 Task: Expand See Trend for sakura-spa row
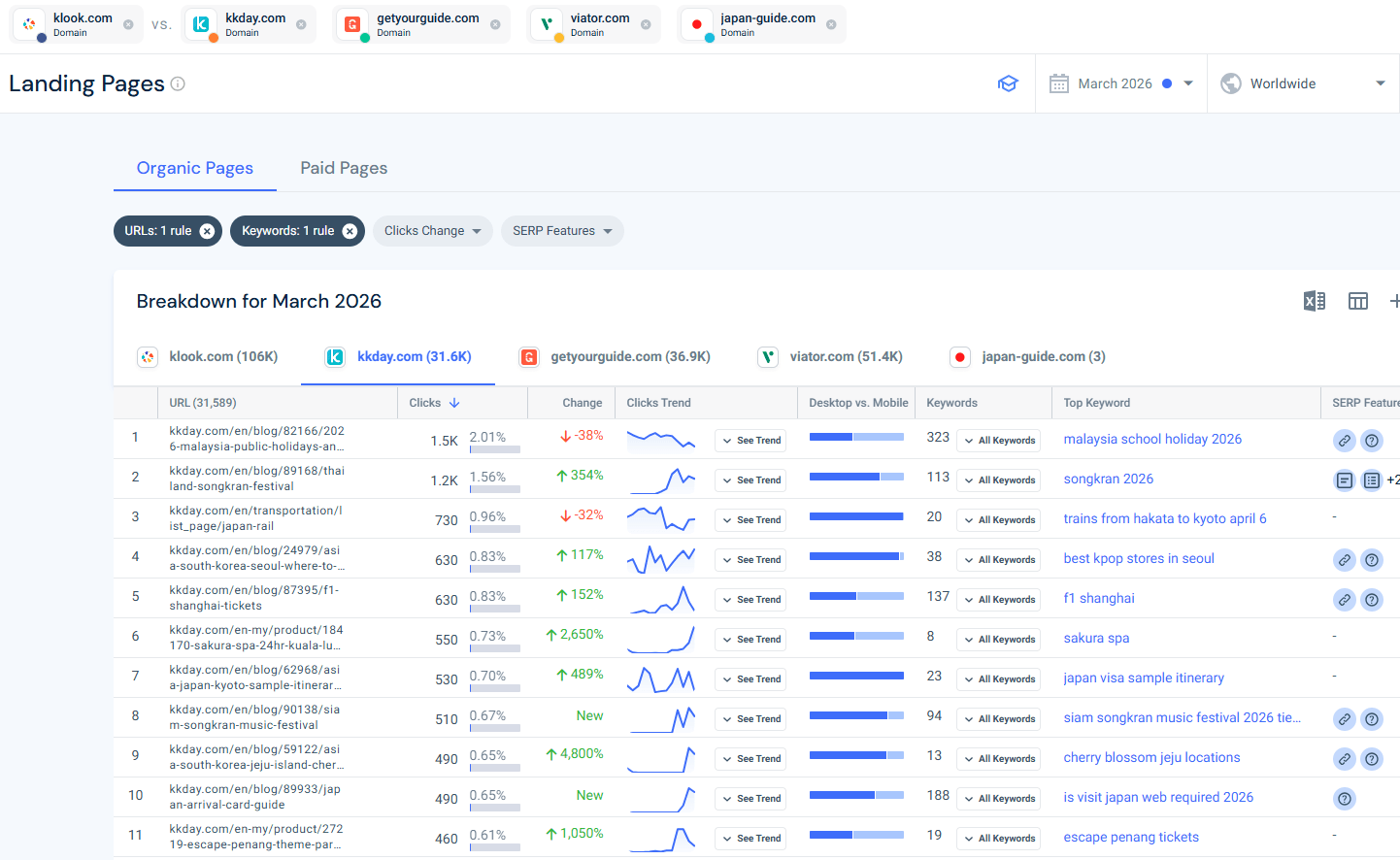point(751,640)
